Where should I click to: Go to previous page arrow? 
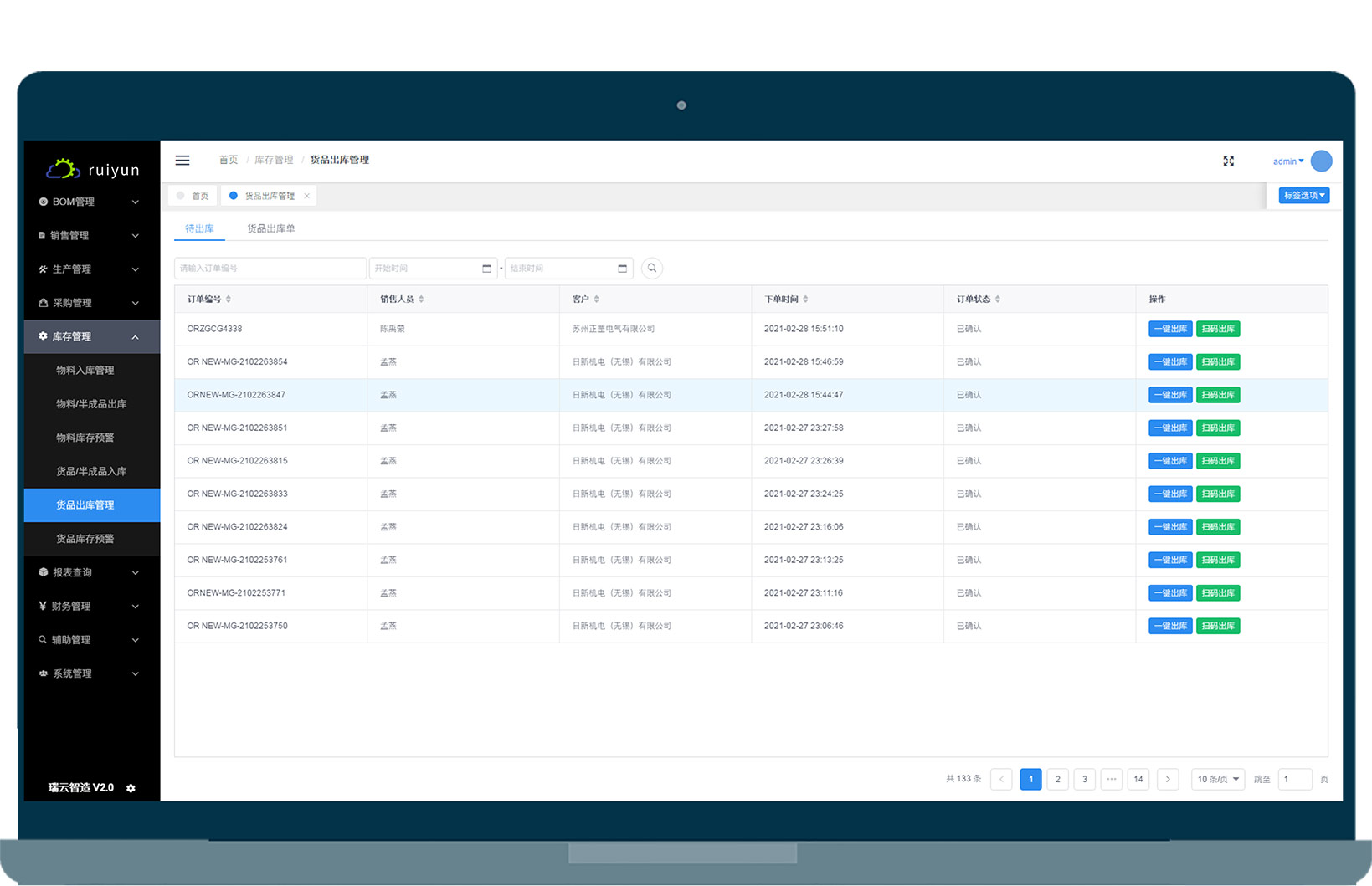1001,779
